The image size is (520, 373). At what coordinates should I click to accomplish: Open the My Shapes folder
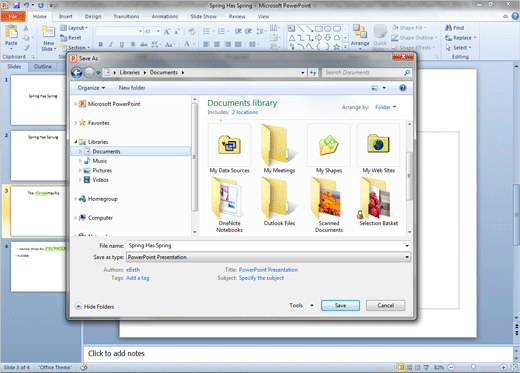tap(329, 148)
